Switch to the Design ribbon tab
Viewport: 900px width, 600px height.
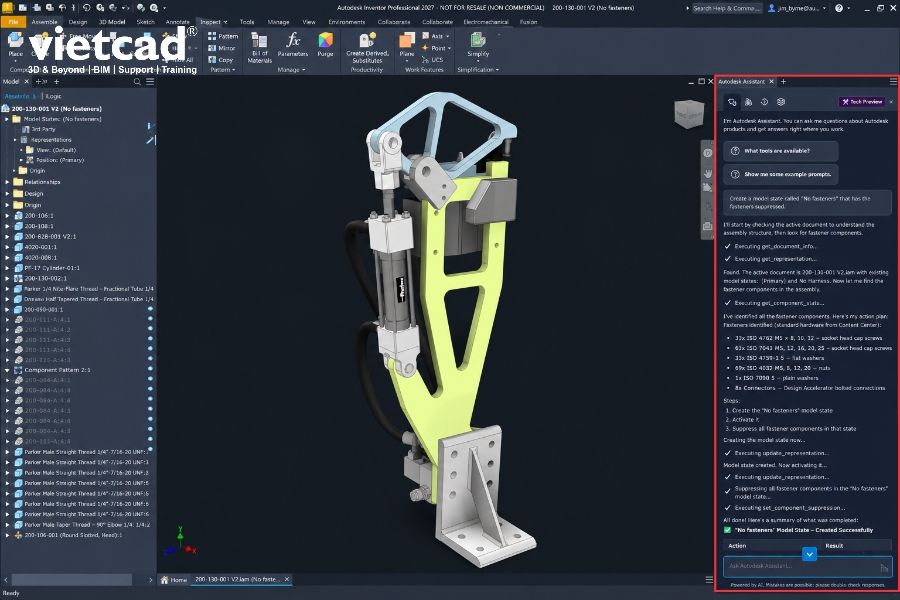78,22
